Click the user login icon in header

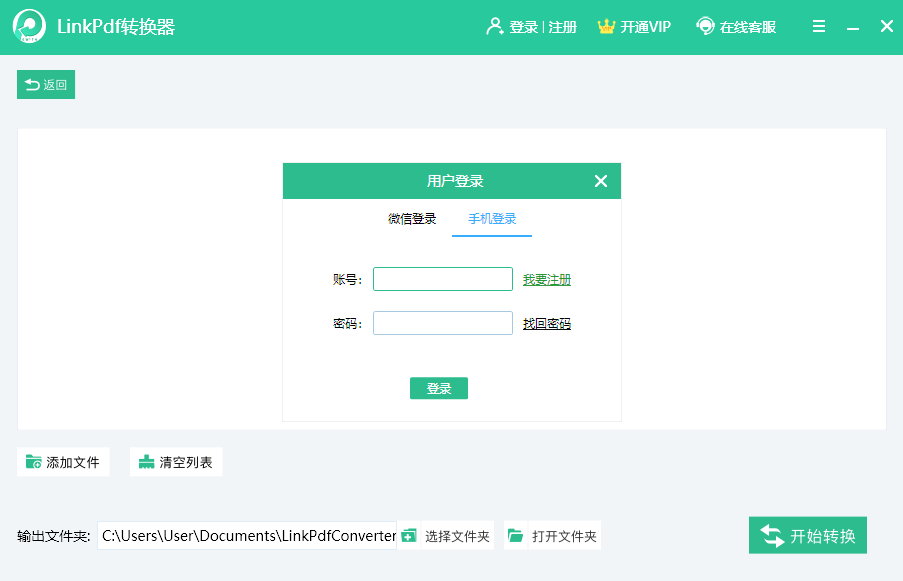pyautogui.click(x=494, y=26)
